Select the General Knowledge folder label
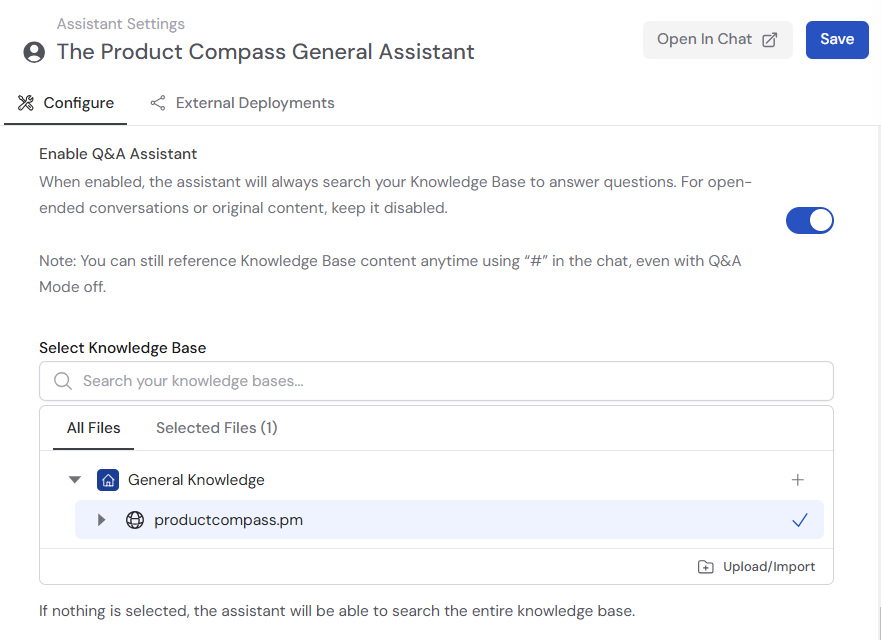The width and height of the screenshot is (881, 640). 196,480
